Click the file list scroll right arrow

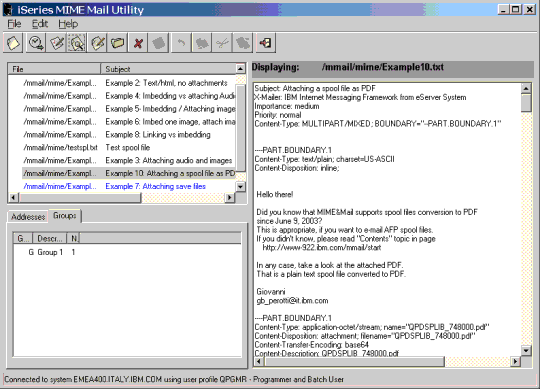tap(229, 198)
